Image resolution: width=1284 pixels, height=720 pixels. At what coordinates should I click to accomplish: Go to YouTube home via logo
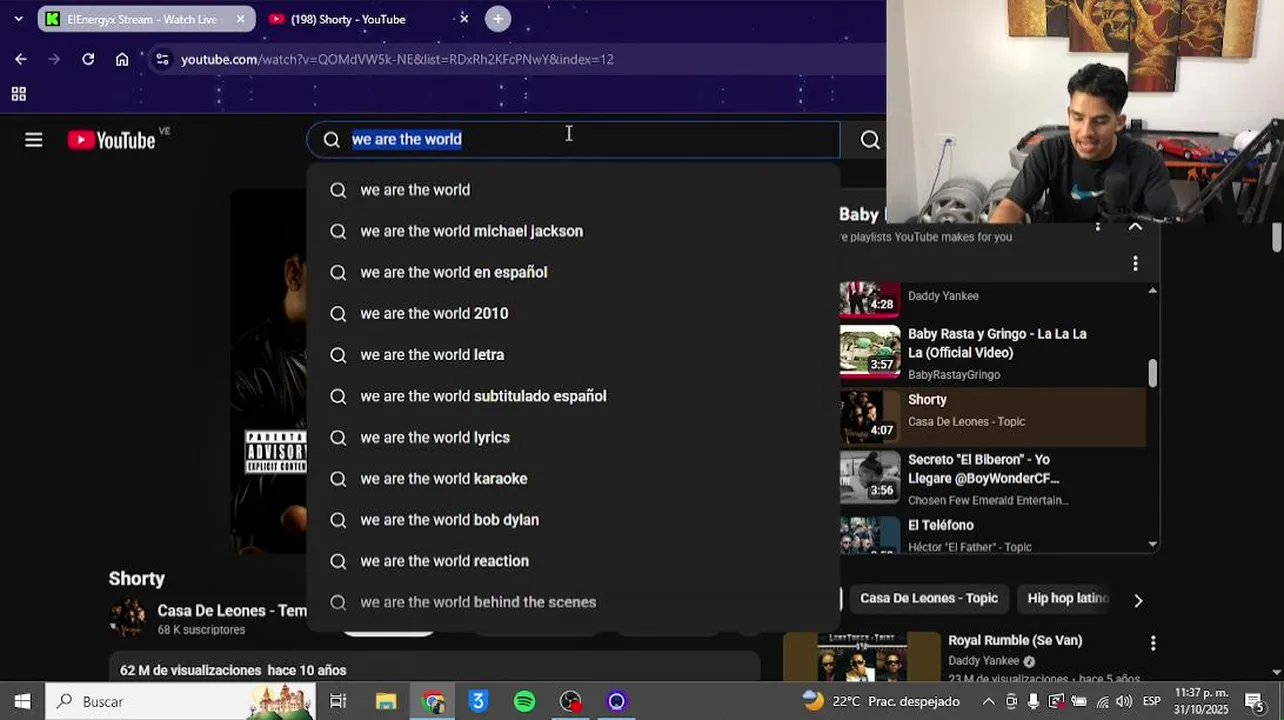[111, 140]
